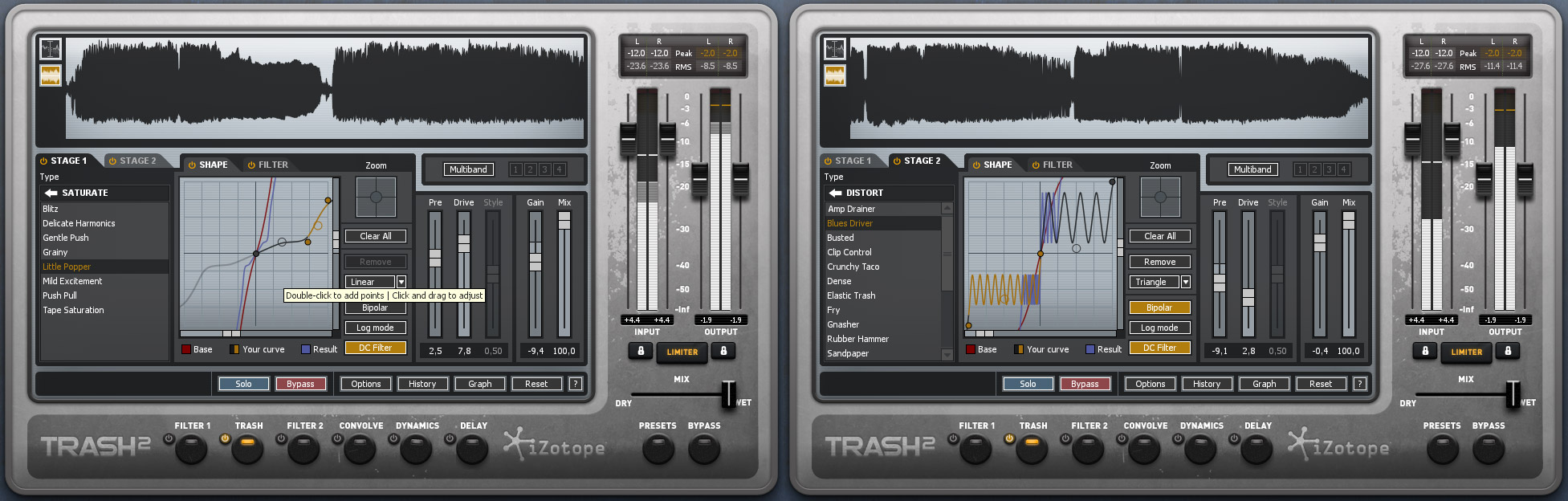1568x501 pixels.
Task: Toggle TRASH power icon in Saturate window
Action: click(x=225, y=439)
